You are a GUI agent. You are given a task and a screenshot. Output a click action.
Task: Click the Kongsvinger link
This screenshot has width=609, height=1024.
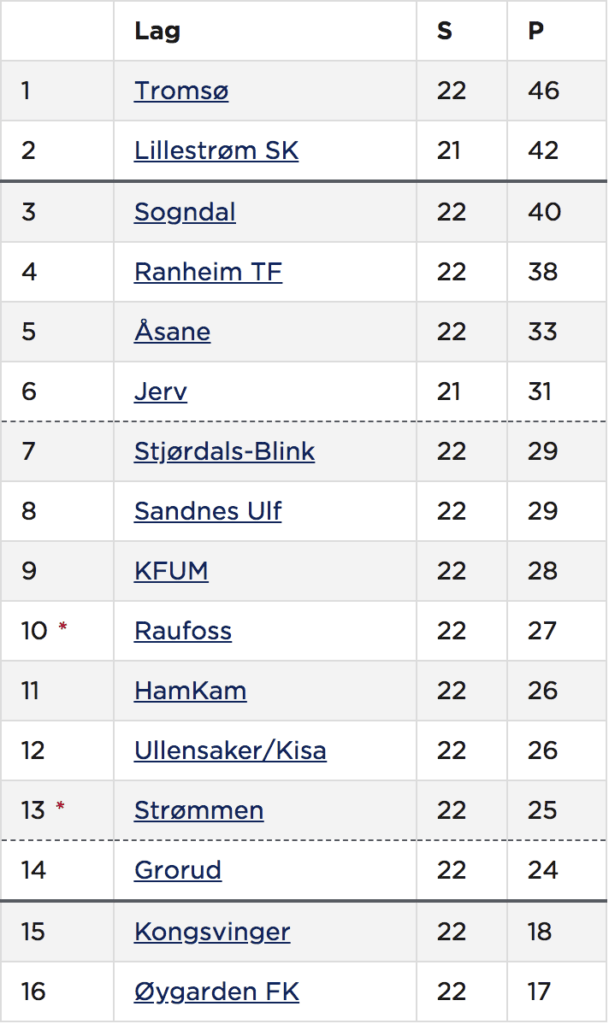point(212,932)
